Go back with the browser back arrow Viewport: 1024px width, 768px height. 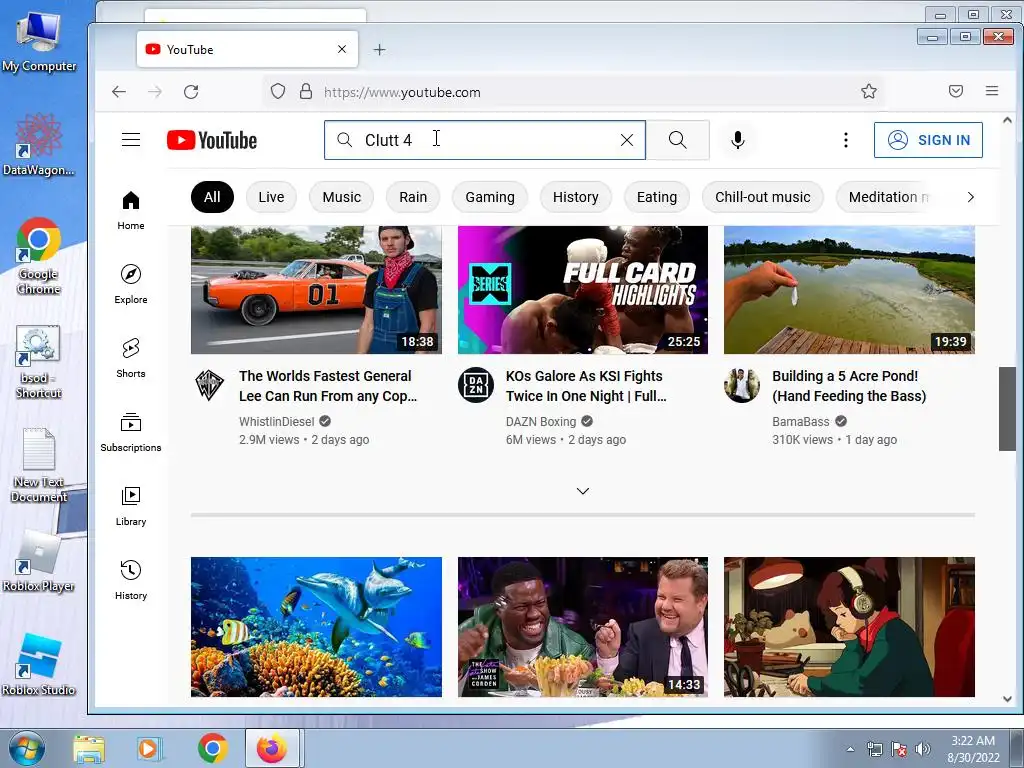(119, 92)
